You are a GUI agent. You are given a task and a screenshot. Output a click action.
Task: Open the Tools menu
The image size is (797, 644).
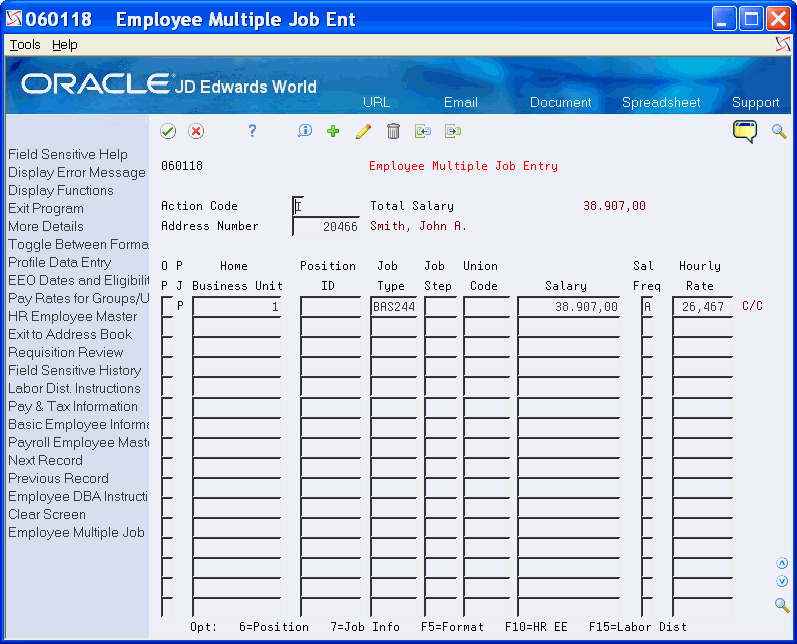click(25, 45)
